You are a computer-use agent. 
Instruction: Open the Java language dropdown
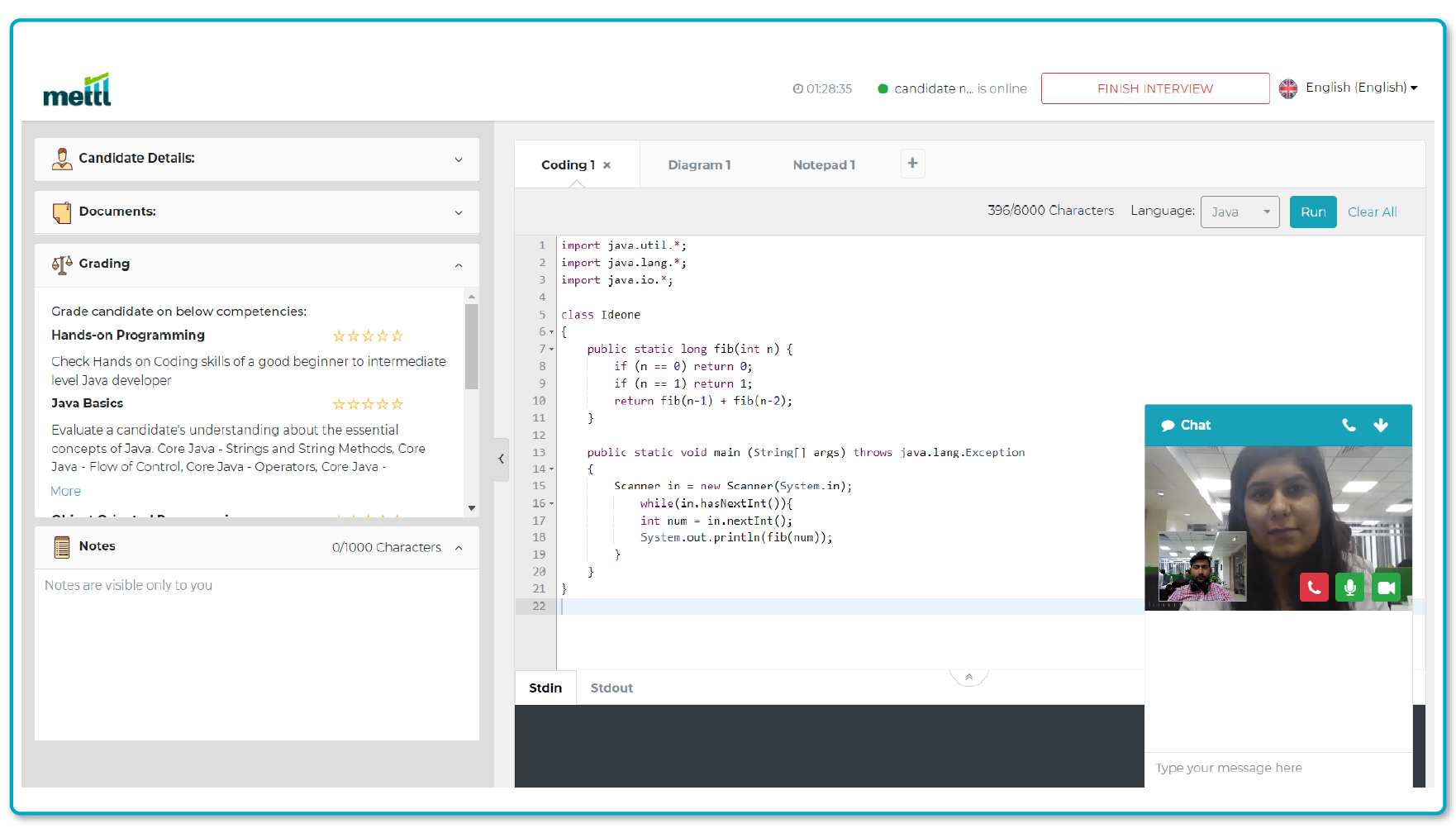pyautogui.click(x=1240, y=212)
